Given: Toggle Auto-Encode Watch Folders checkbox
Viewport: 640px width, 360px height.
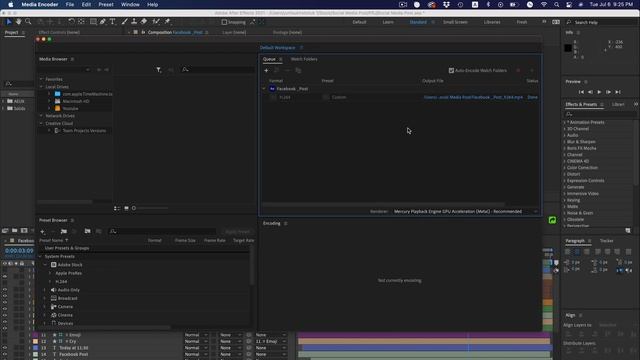Looking at the screenshot, I should tap(451, 71).
